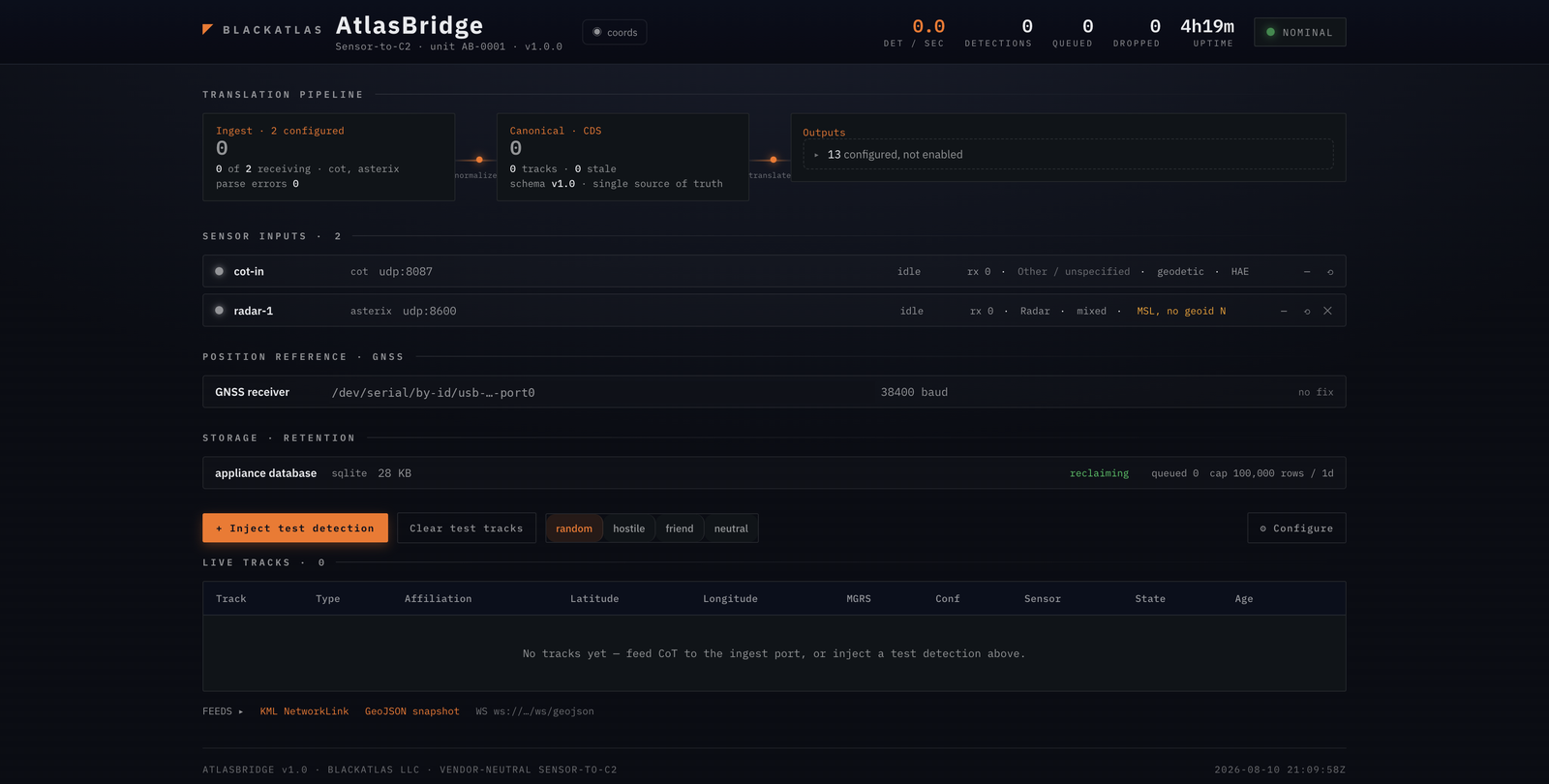Sort by Latitude column header
This screenshot has width=1549, height=784.
click(594, 599)
